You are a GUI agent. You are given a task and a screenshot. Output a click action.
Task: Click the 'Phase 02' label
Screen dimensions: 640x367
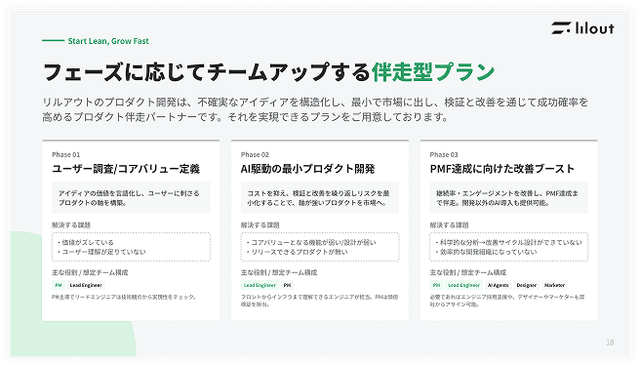pos(255,154)
